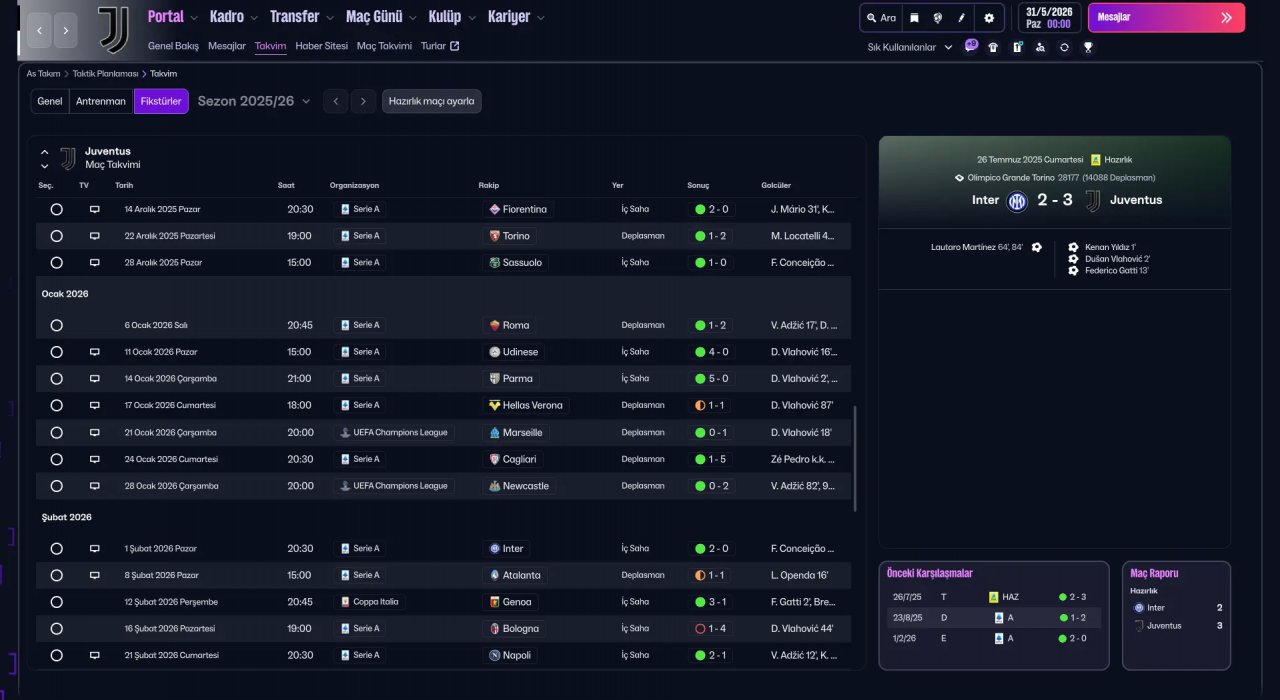Select the radio button for Genoa match
This screenshot has width=1280, height=700.
(x=56, y=602)
